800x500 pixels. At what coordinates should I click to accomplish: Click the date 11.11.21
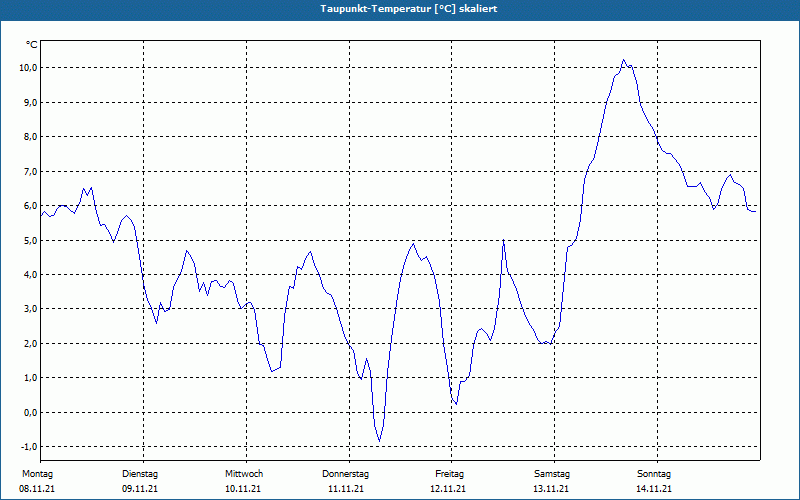click(x=346, y=489)
